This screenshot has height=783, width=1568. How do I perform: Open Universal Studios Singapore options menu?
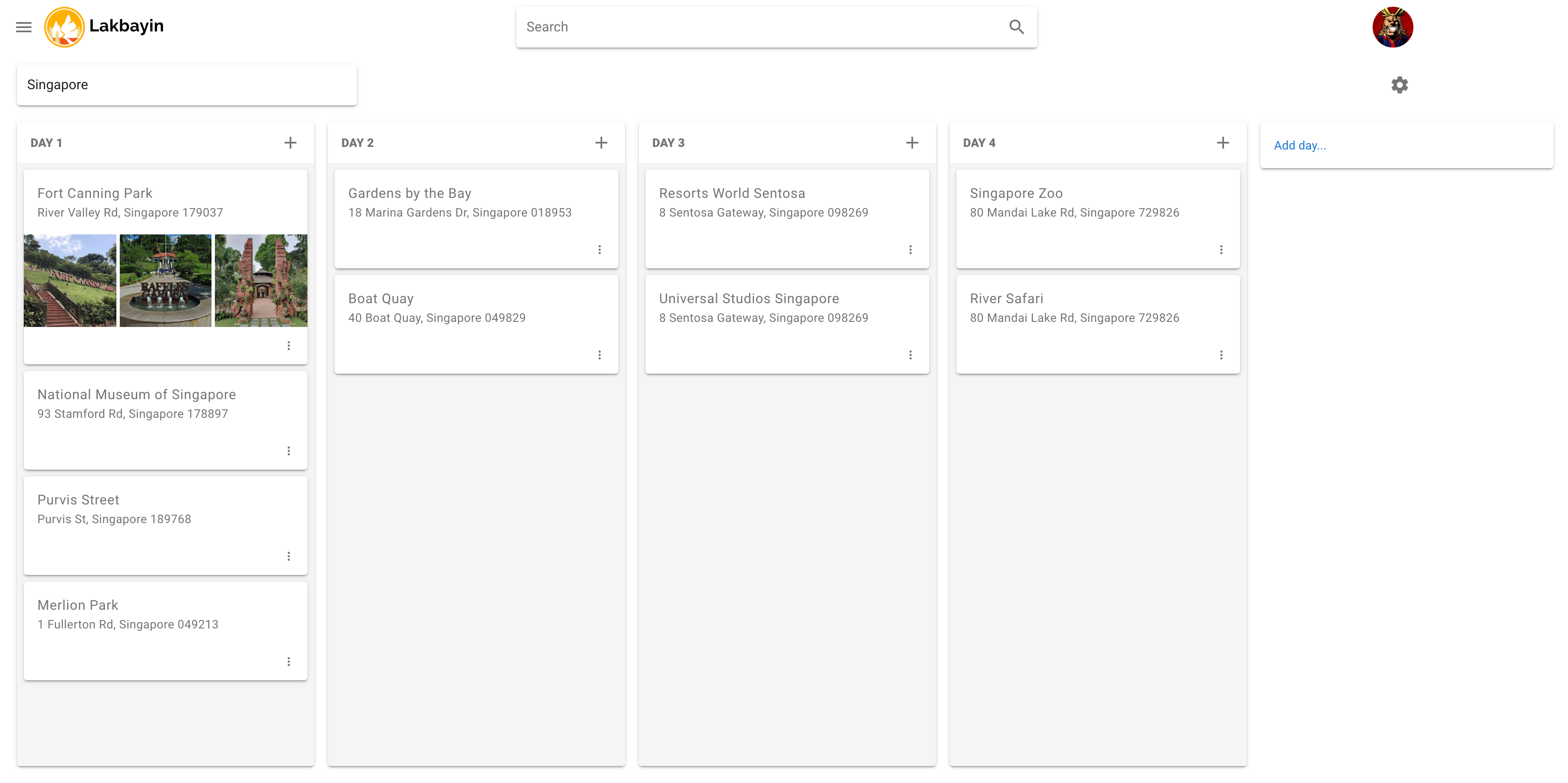pos(910,355)
